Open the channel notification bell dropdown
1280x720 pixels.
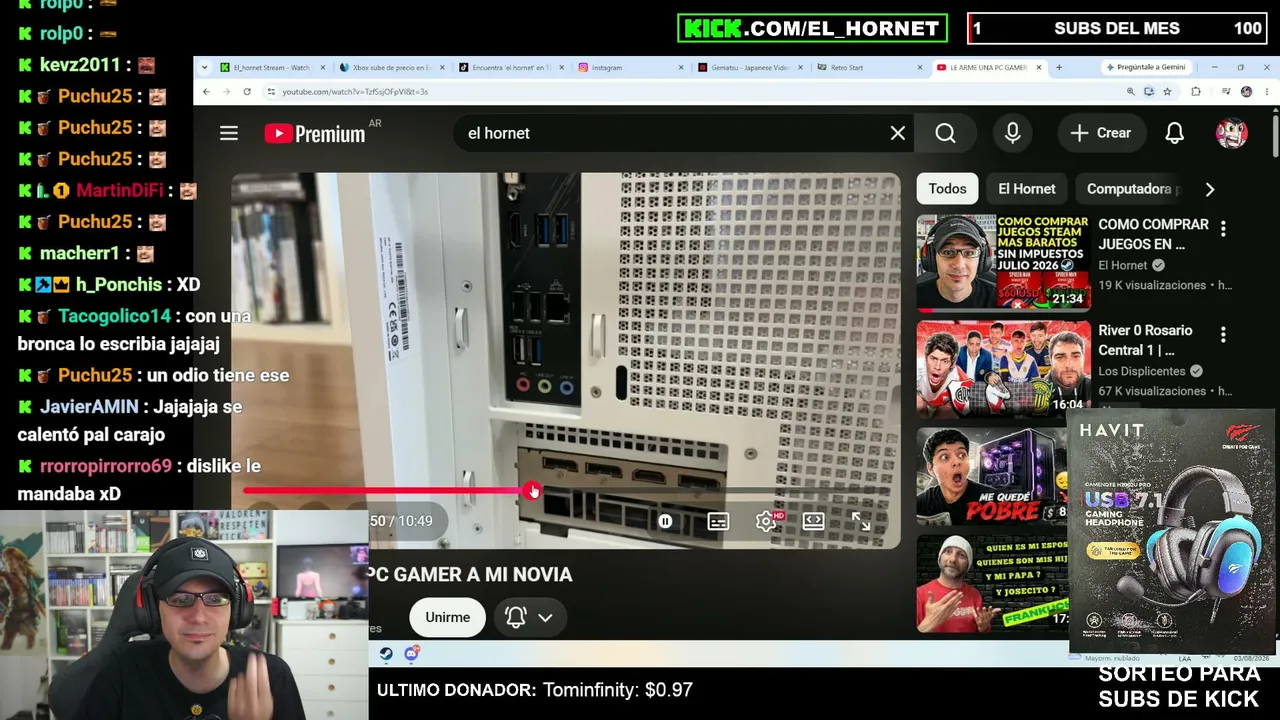click(530, 618)
